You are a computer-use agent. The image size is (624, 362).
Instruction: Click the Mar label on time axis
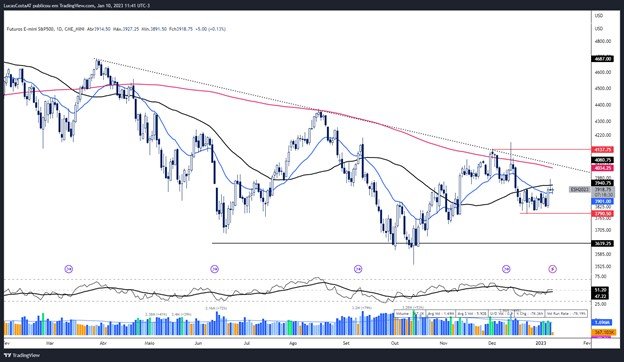click(x=50, y=343)
